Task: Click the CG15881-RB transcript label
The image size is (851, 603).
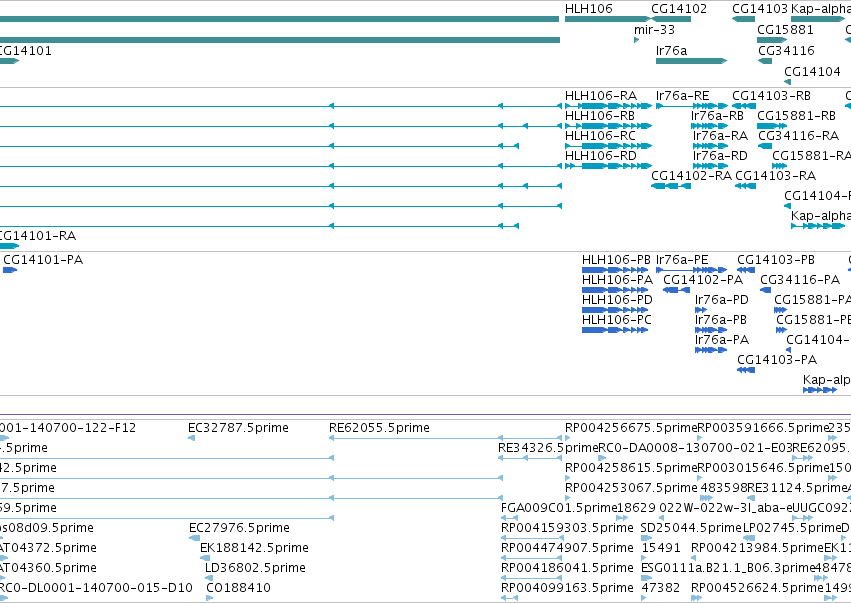Action: pyautogui.click(x=796, y=116)
